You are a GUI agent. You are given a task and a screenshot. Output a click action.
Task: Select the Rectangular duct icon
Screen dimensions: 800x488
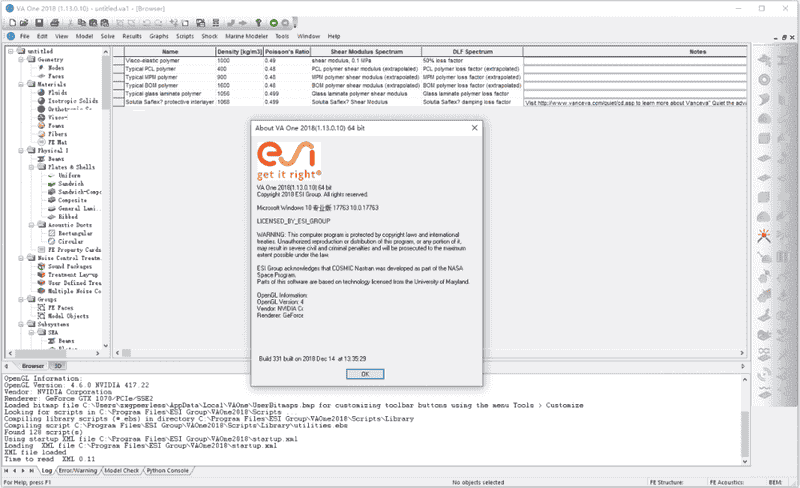pyautogui.click(x=52, y=233)
